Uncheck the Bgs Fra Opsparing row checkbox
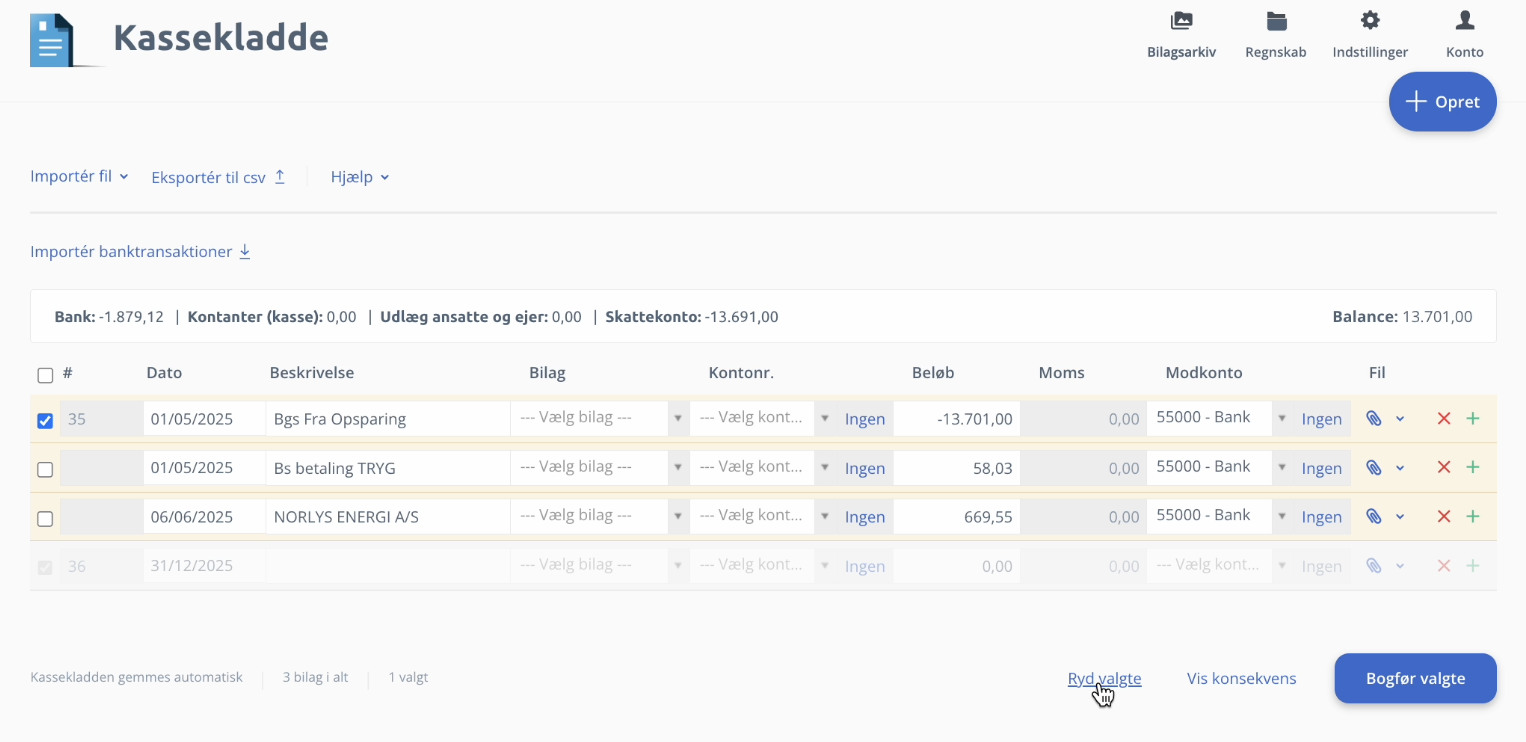The image size is (1526, 742). (x=45, y=421)
